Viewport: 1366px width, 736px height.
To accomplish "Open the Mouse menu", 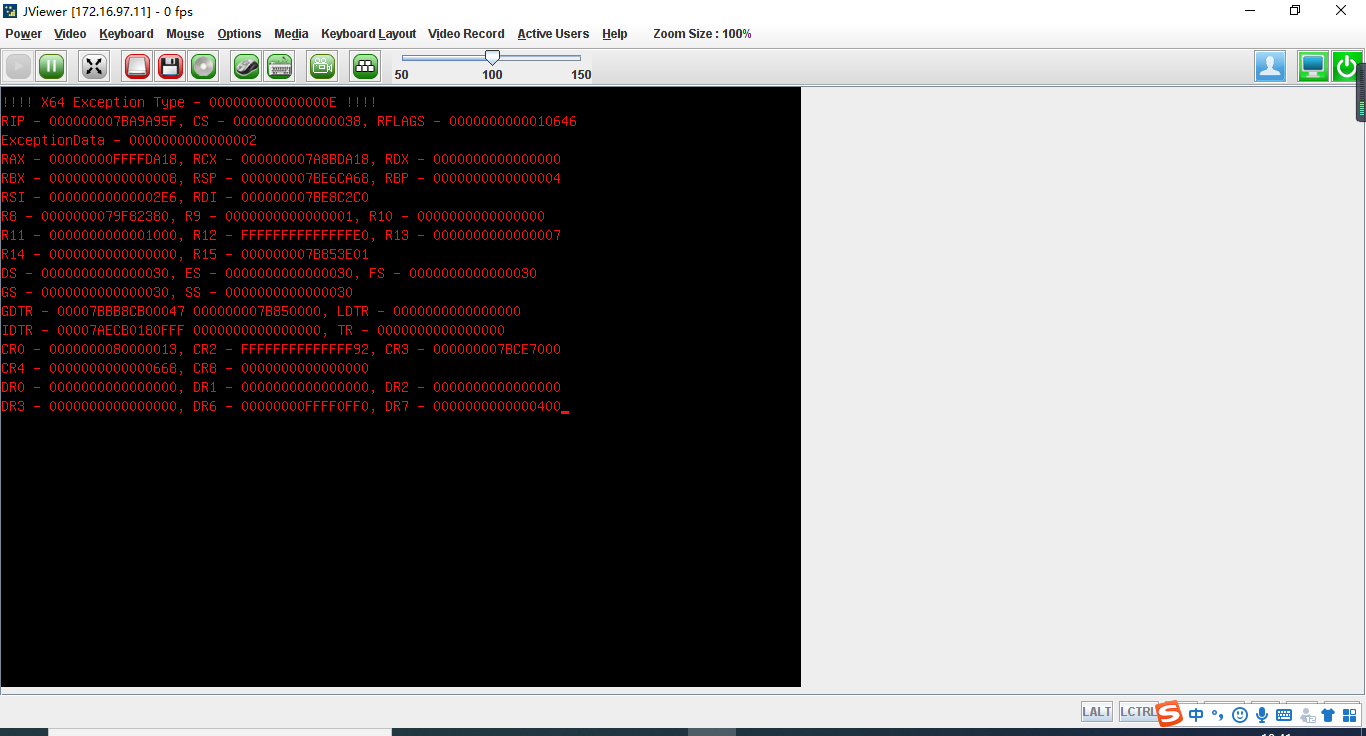I will (185, 34).
